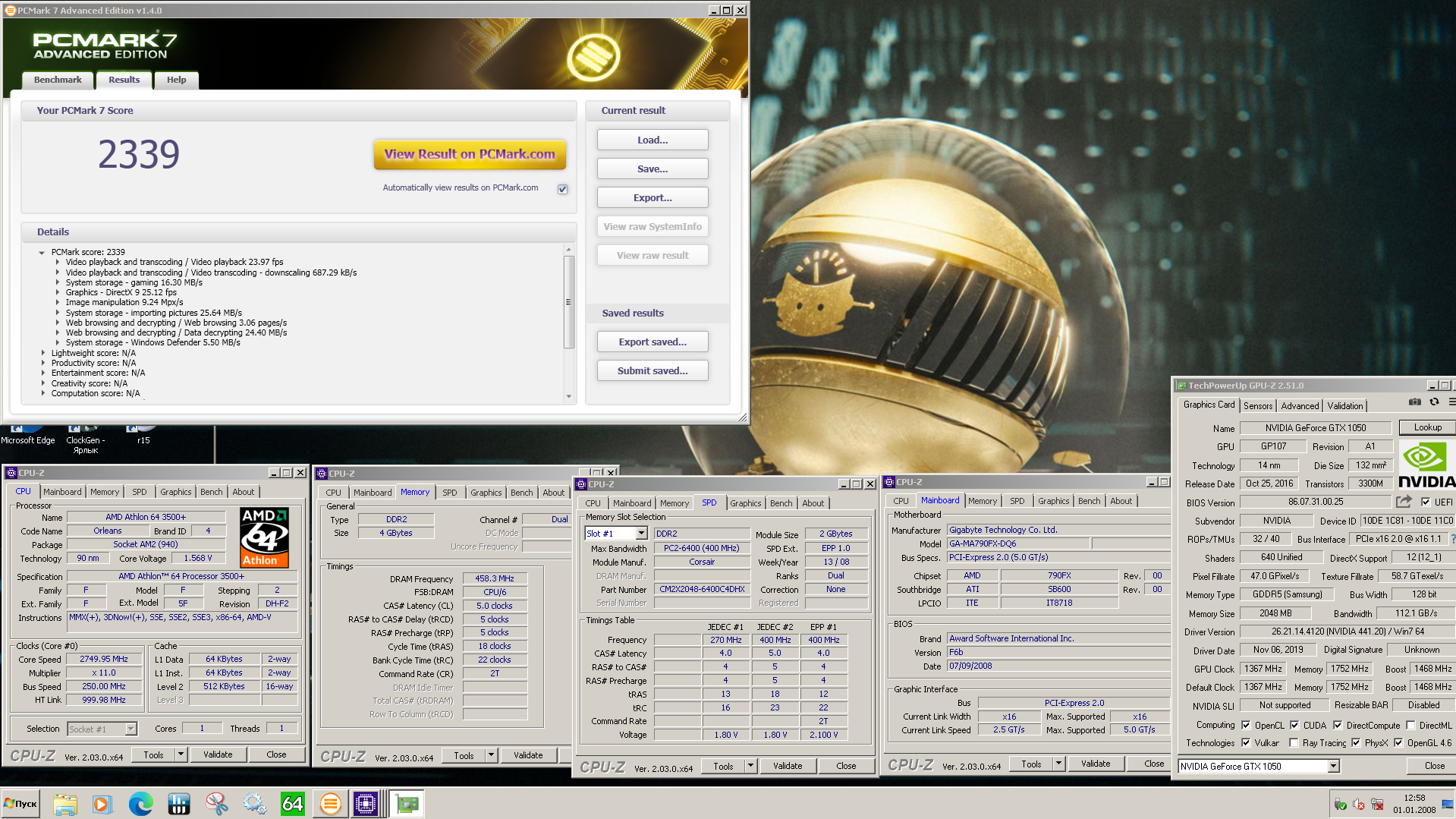Toggle Vulkan checkbox in GPU-Z
Screen dimensions: 1456x819
(1246, 742)
